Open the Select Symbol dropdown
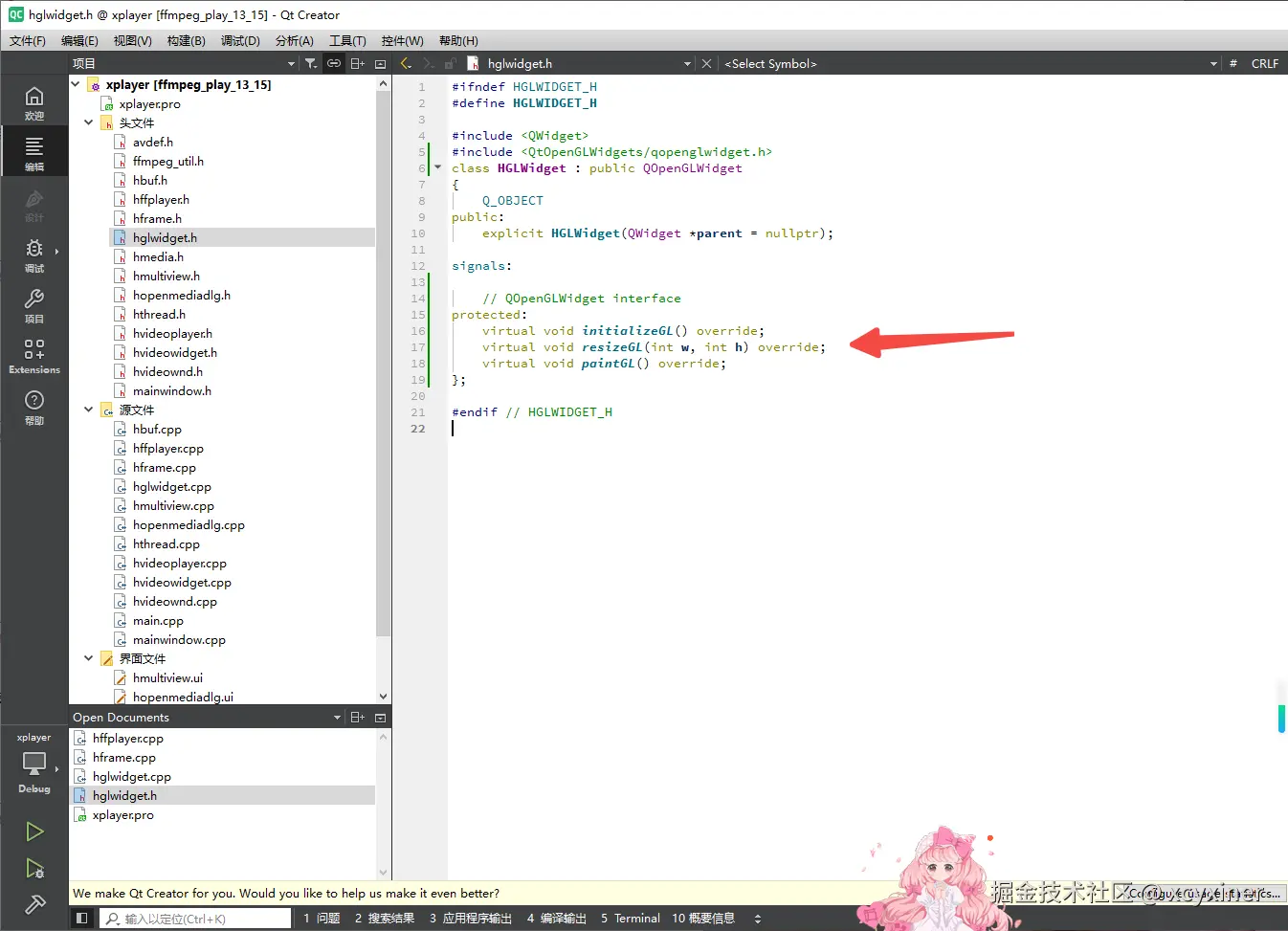 (970, 63)
